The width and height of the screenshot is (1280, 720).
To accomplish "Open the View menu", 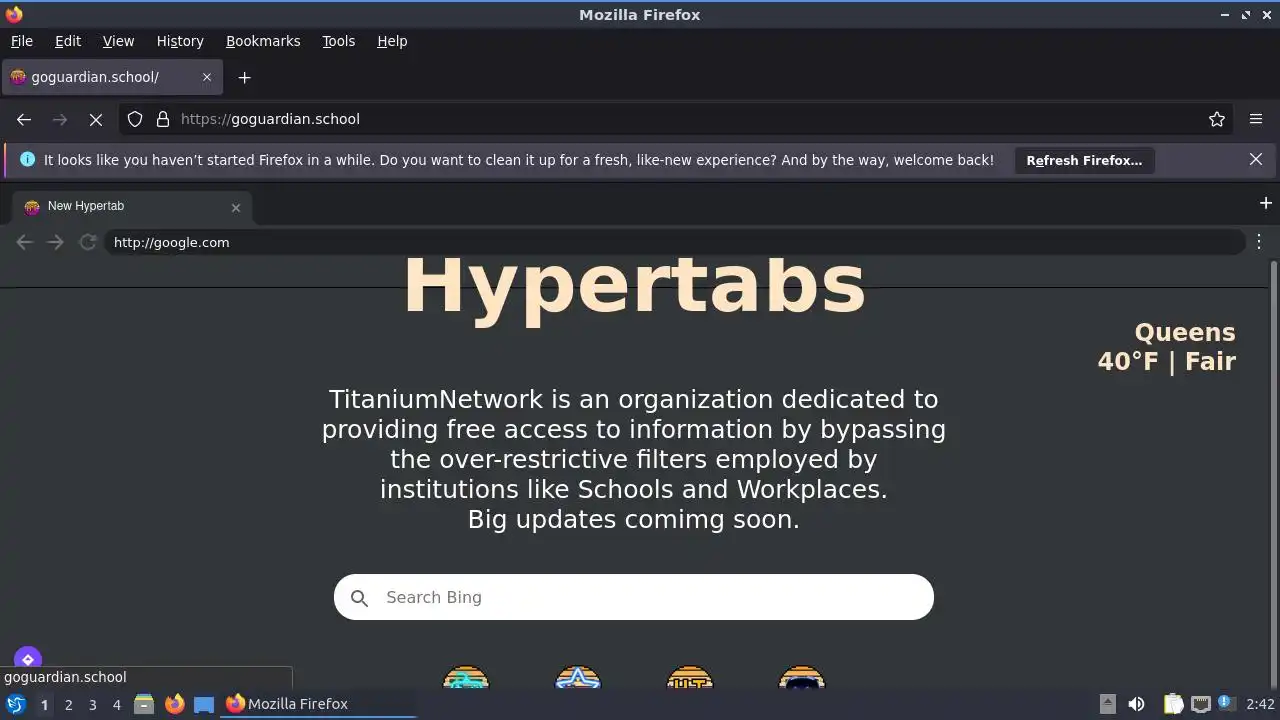I will [x=118, y=41].
